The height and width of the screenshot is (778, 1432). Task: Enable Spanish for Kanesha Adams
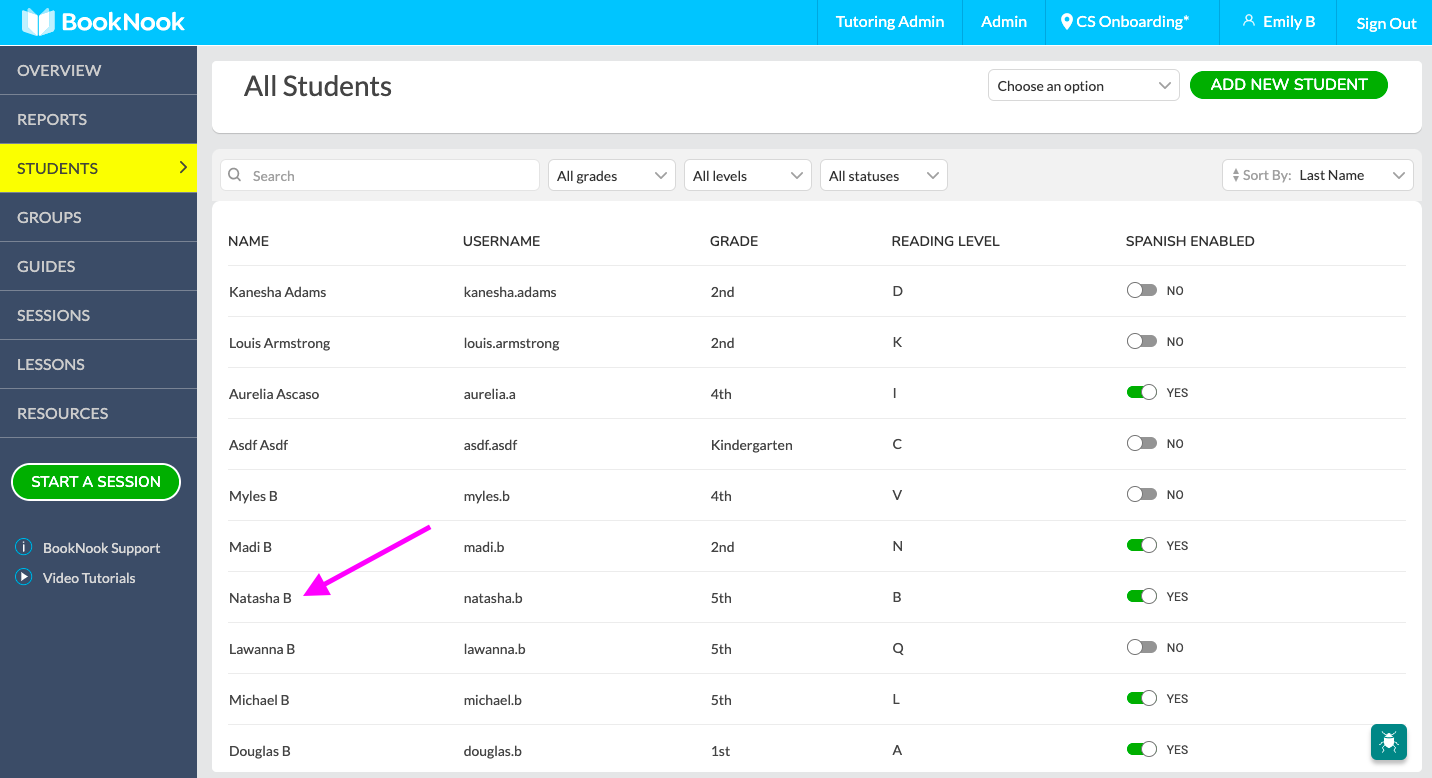(1141, 290)
